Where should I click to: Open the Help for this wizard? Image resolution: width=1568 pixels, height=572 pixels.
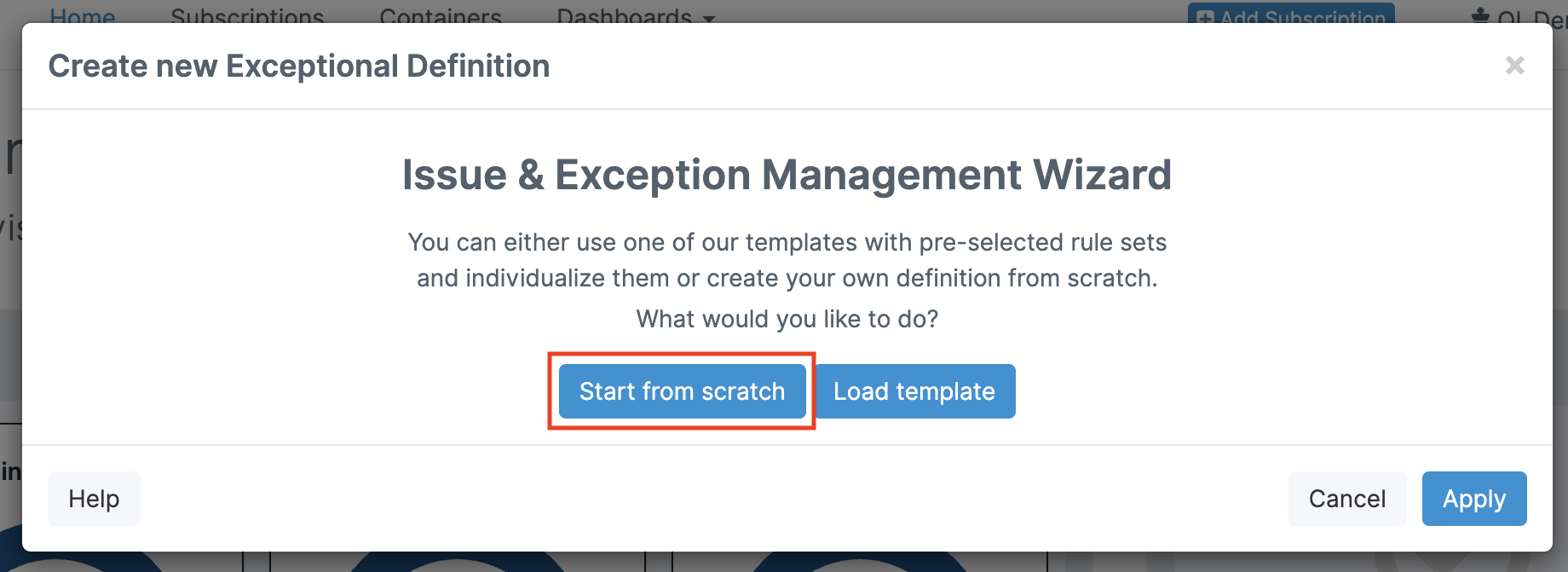(x=94, y=499)
